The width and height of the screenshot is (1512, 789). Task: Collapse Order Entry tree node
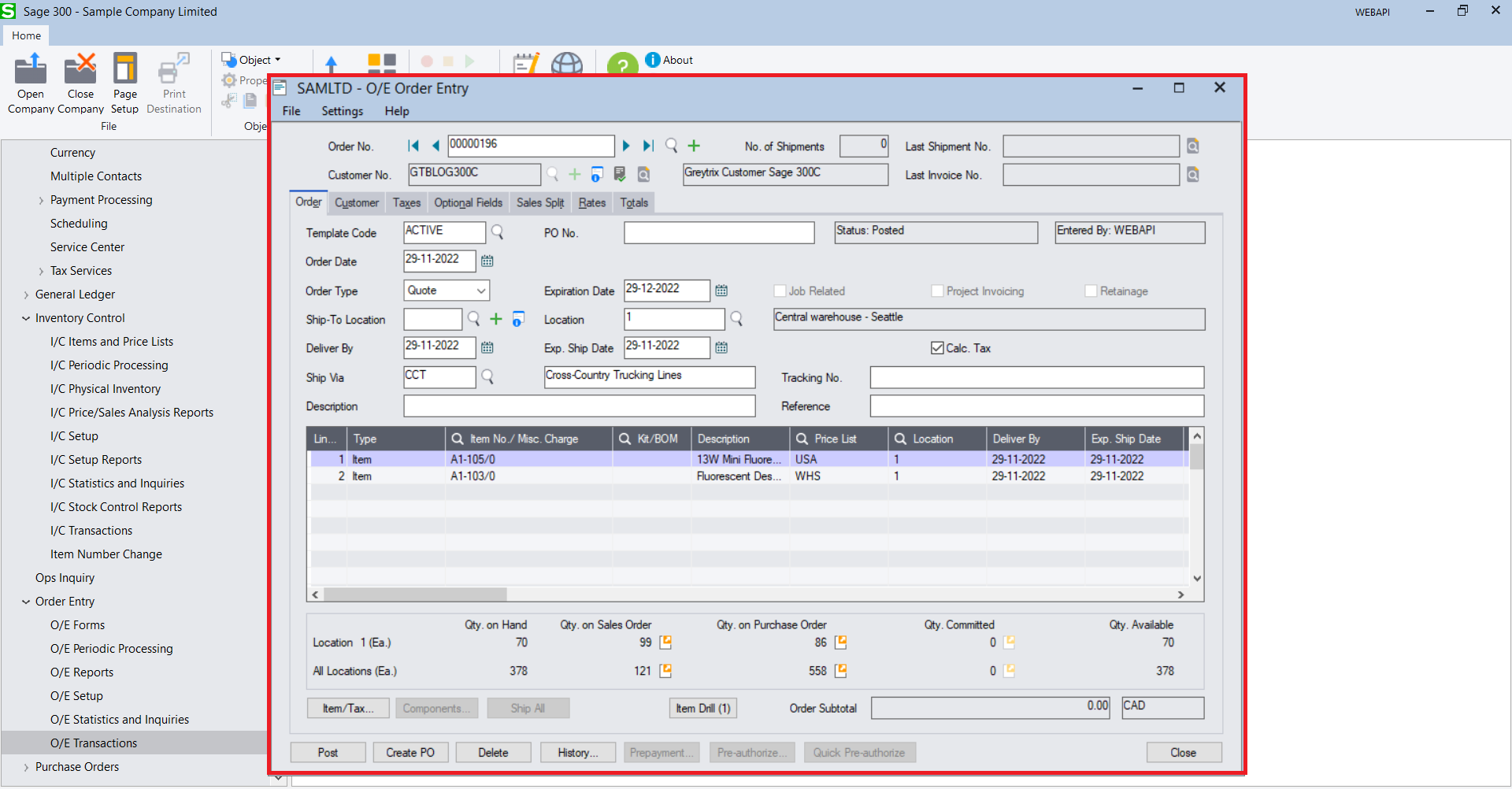pyautogui.click(x=26, y=602)
